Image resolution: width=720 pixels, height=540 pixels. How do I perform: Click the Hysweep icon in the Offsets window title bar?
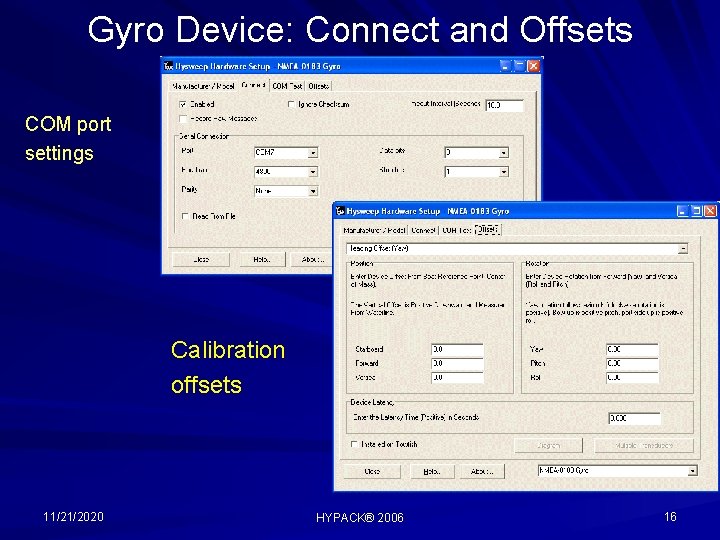[340, 211]
